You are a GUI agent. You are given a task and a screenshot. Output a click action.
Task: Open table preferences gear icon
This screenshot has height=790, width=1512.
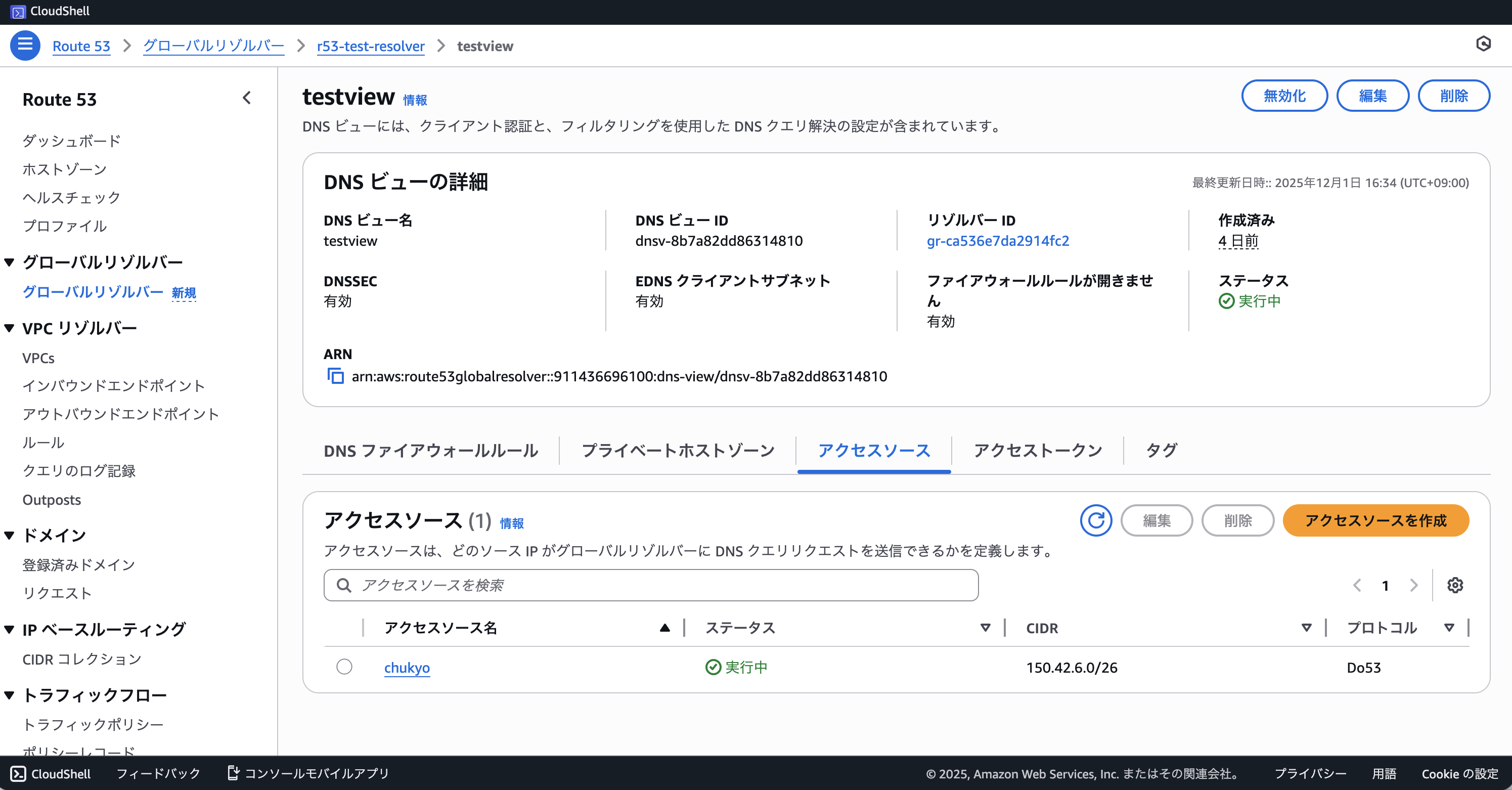(1455, 585)
